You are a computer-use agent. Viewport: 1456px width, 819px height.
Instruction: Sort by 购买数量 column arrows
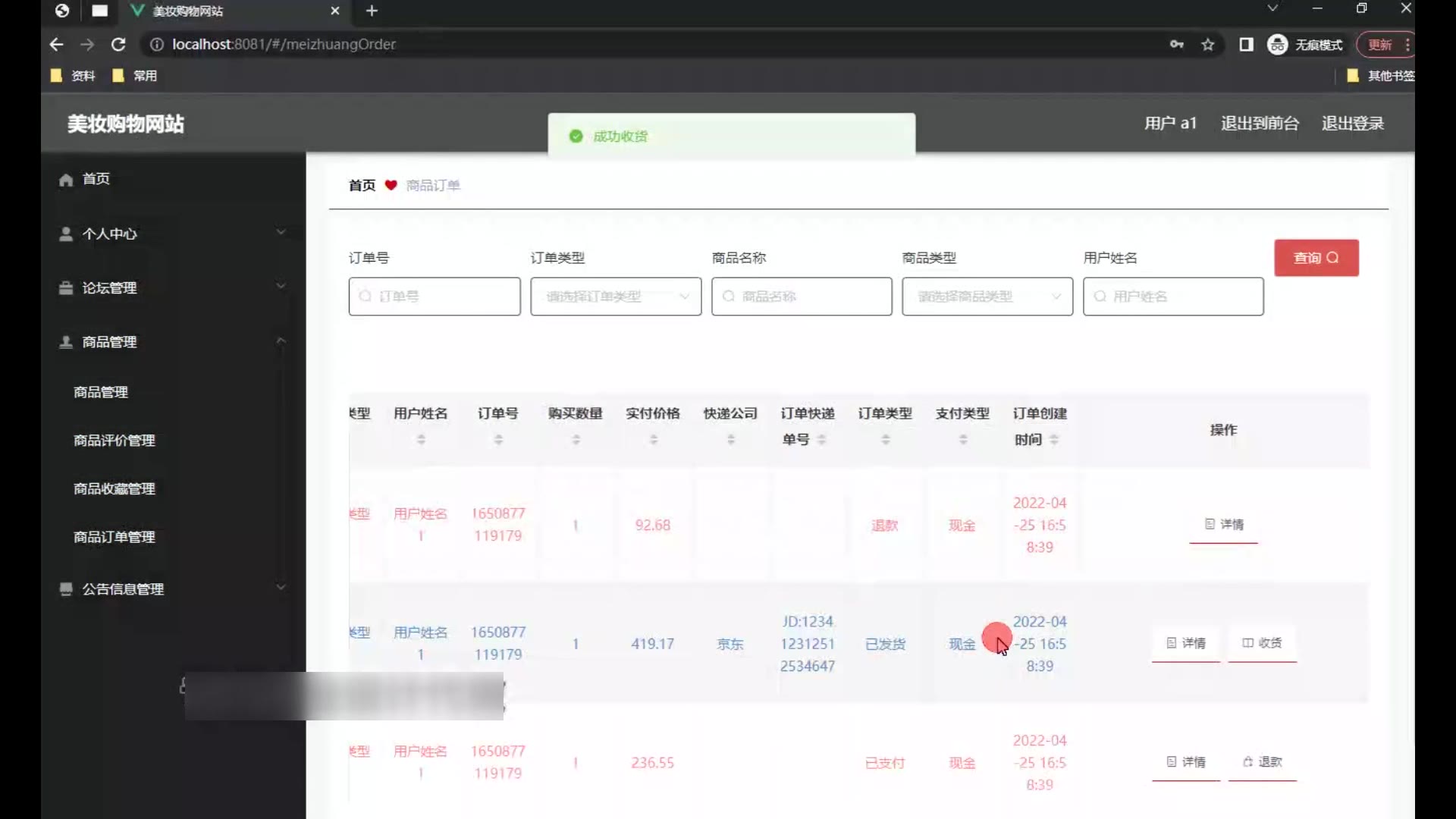[576, 439]
